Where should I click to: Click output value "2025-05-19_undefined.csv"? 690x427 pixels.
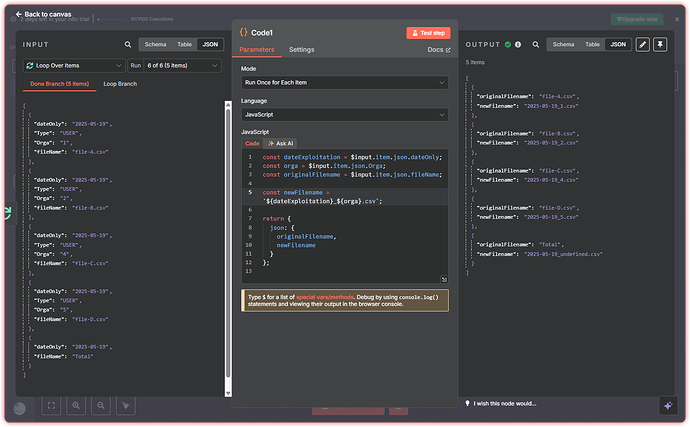click(x=563, y=254)
